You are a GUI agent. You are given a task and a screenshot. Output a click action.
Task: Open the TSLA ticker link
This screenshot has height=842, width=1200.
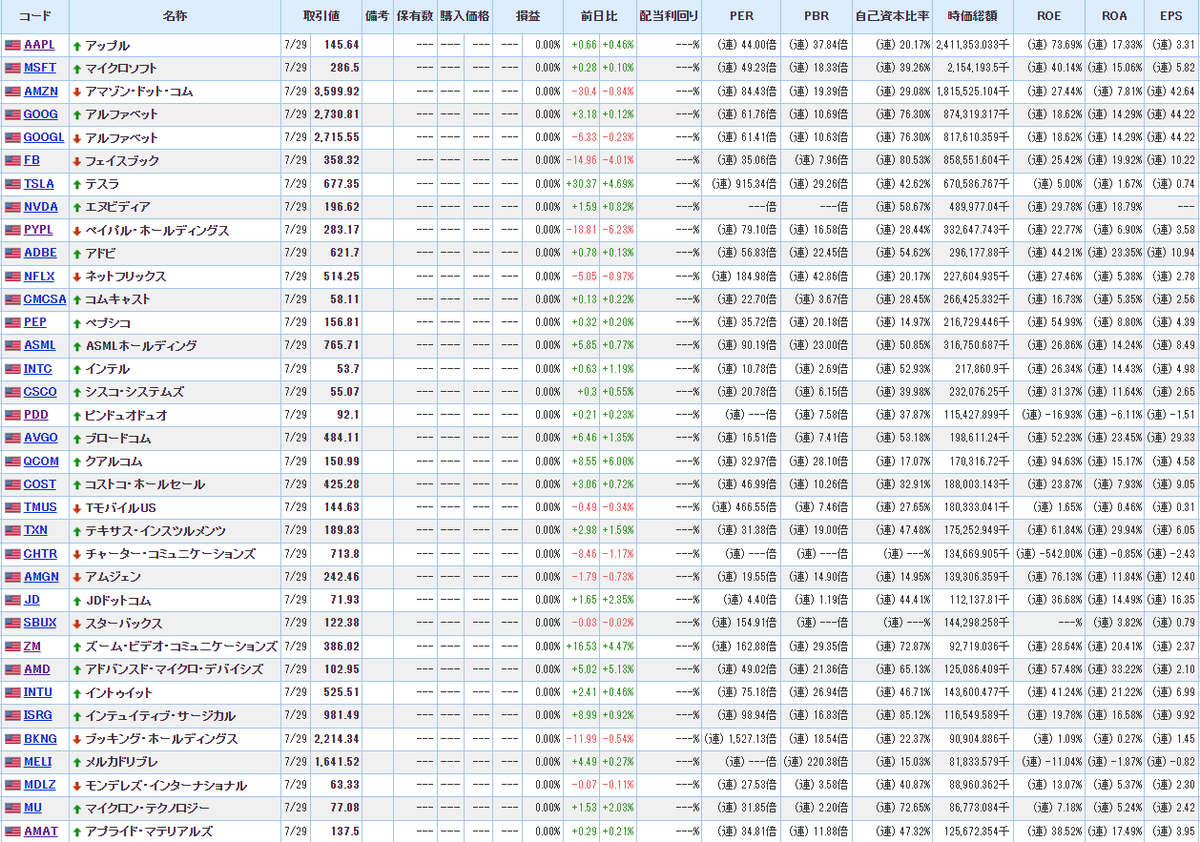39,184
